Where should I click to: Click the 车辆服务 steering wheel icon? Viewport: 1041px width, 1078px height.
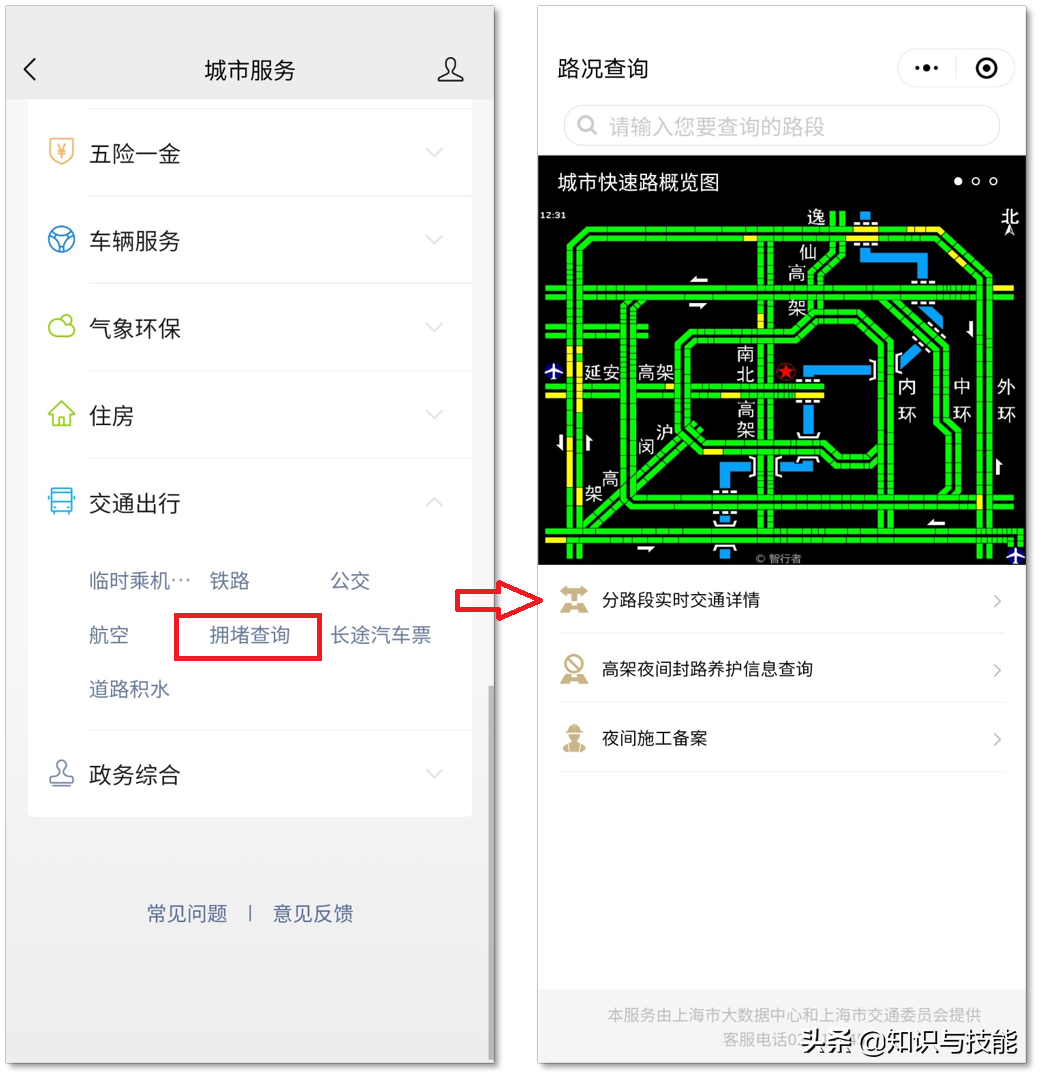(x=61, y=239)
